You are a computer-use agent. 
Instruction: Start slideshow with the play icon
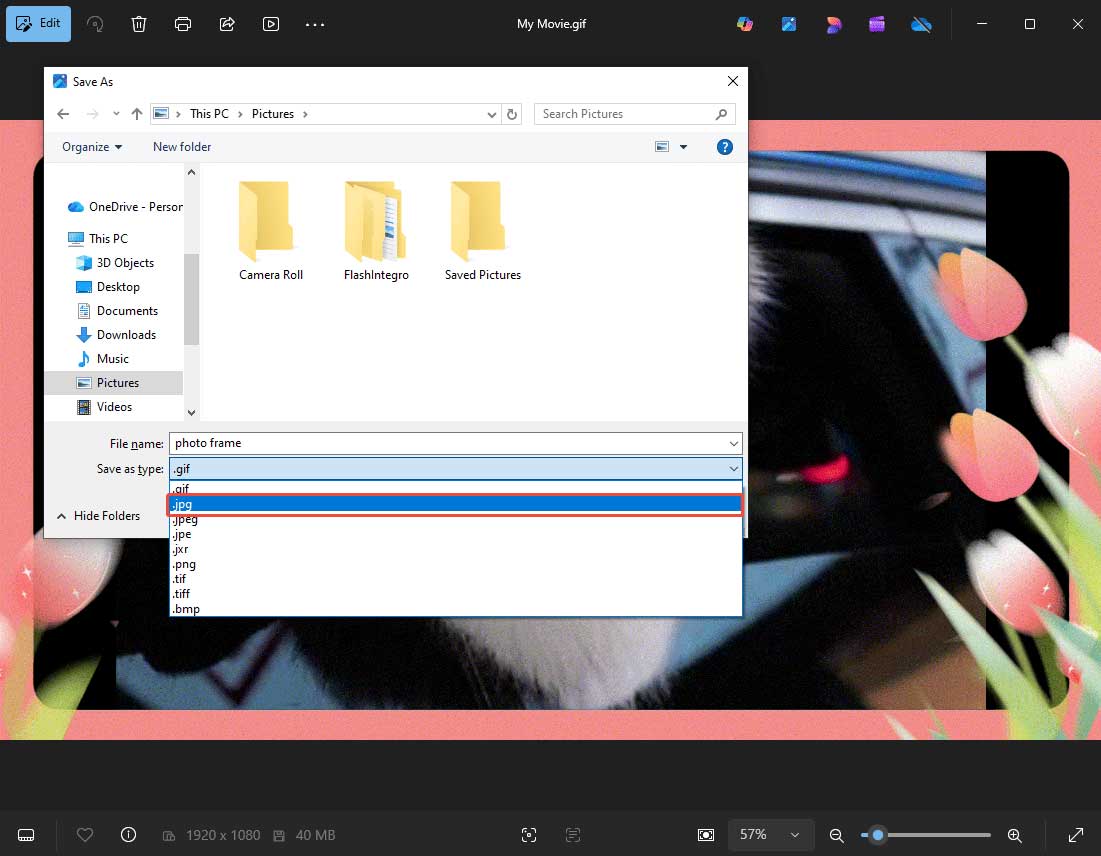(x=271, y=23)
